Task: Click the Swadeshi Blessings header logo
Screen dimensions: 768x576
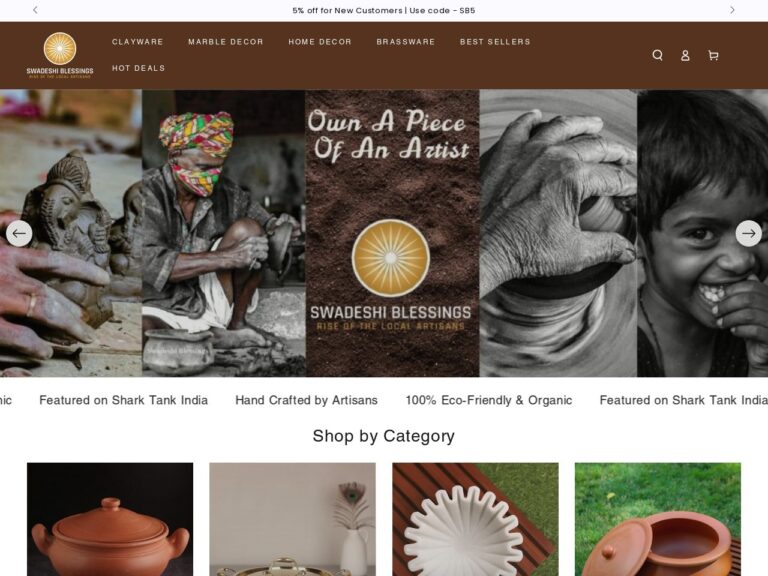Action: click(60, 55)
